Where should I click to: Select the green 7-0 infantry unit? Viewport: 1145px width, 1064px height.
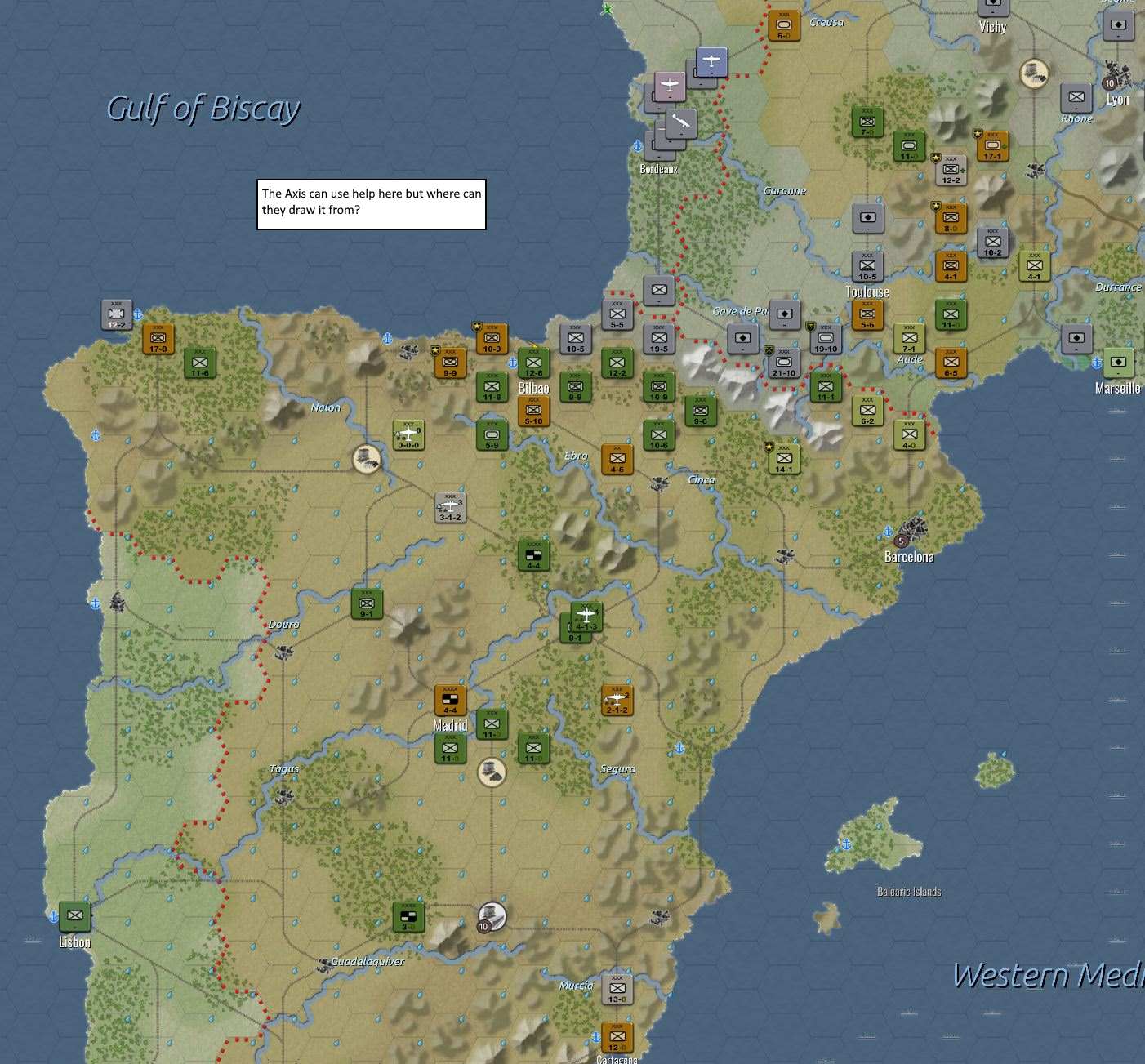point(867,122)
